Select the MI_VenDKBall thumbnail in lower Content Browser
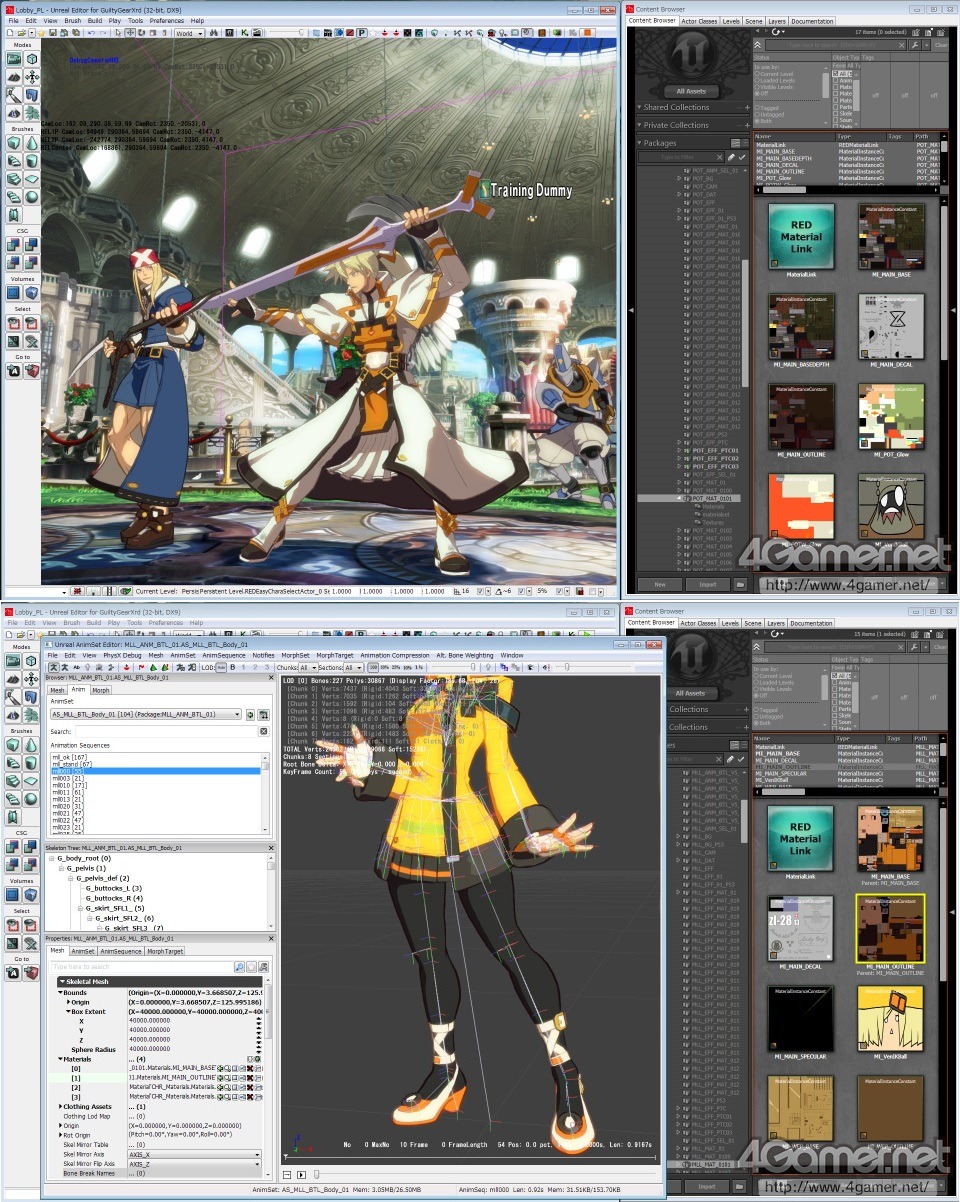Image resolution: width=960 pixels, height=1202 pixels. click(890, 1019)
